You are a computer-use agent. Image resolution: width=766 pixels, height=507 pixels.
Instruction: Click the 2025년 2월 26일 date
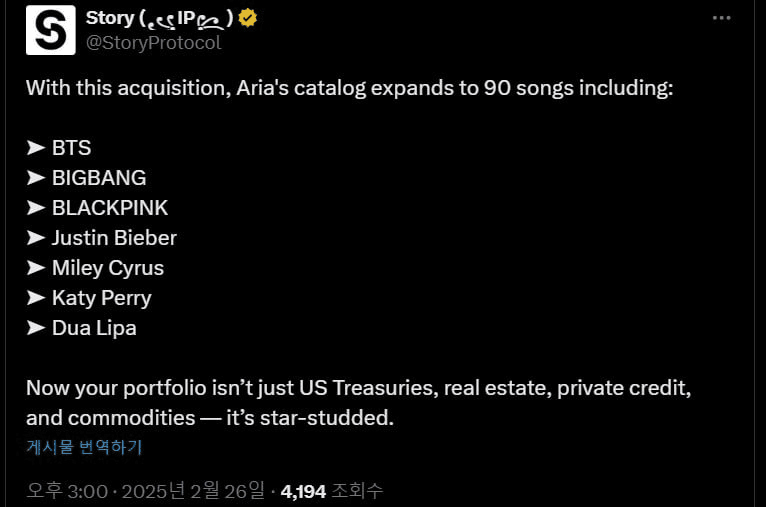[x=192, y=490]
